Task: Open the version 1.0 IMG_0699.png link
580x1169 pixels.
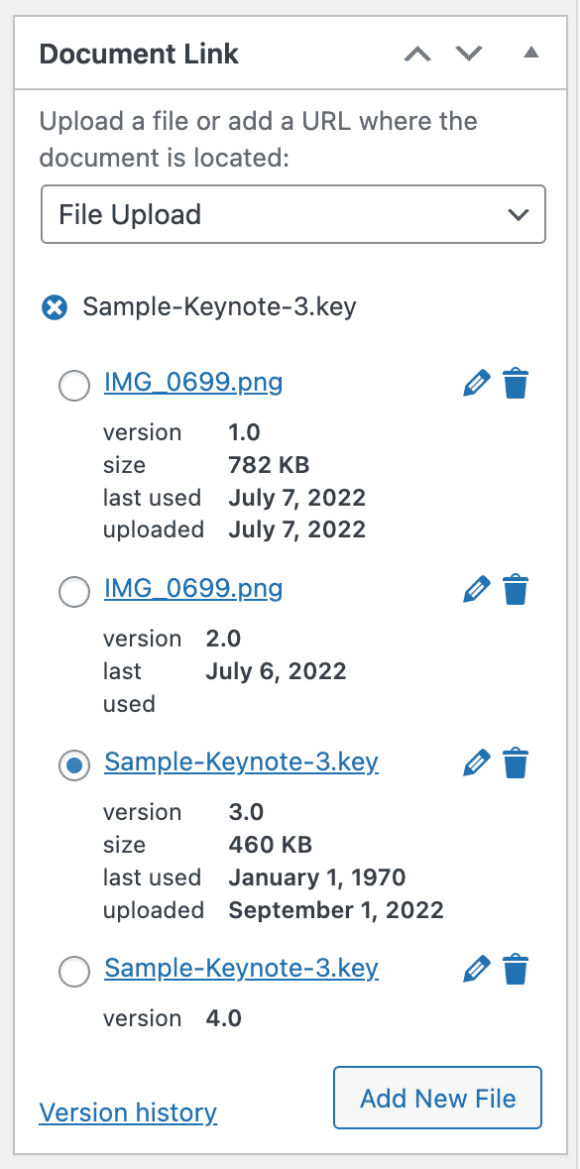Action: pyautogui.click(x=193, y=382)
